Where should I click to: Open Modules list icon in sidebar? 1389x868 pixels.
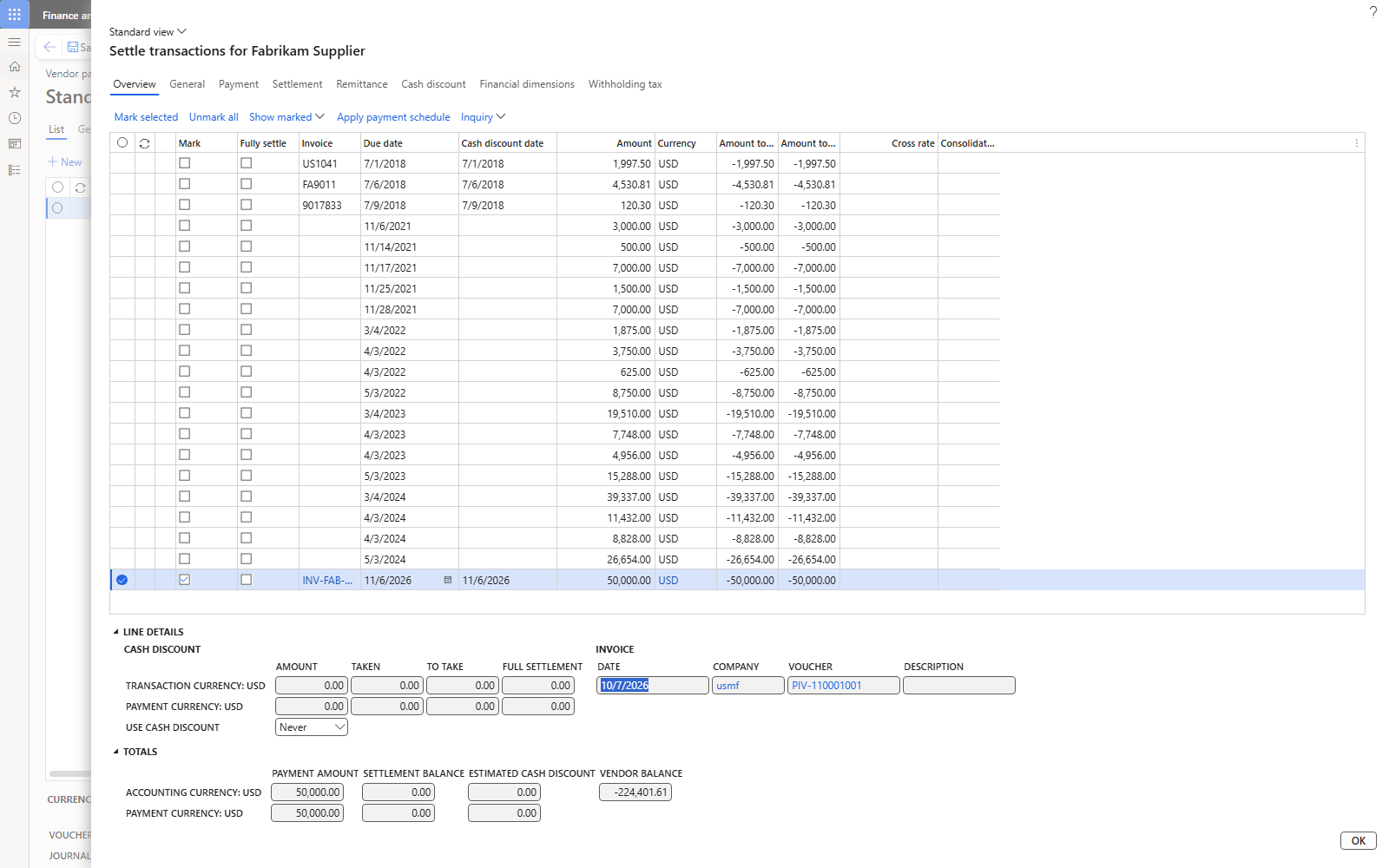tap(15, 170)
